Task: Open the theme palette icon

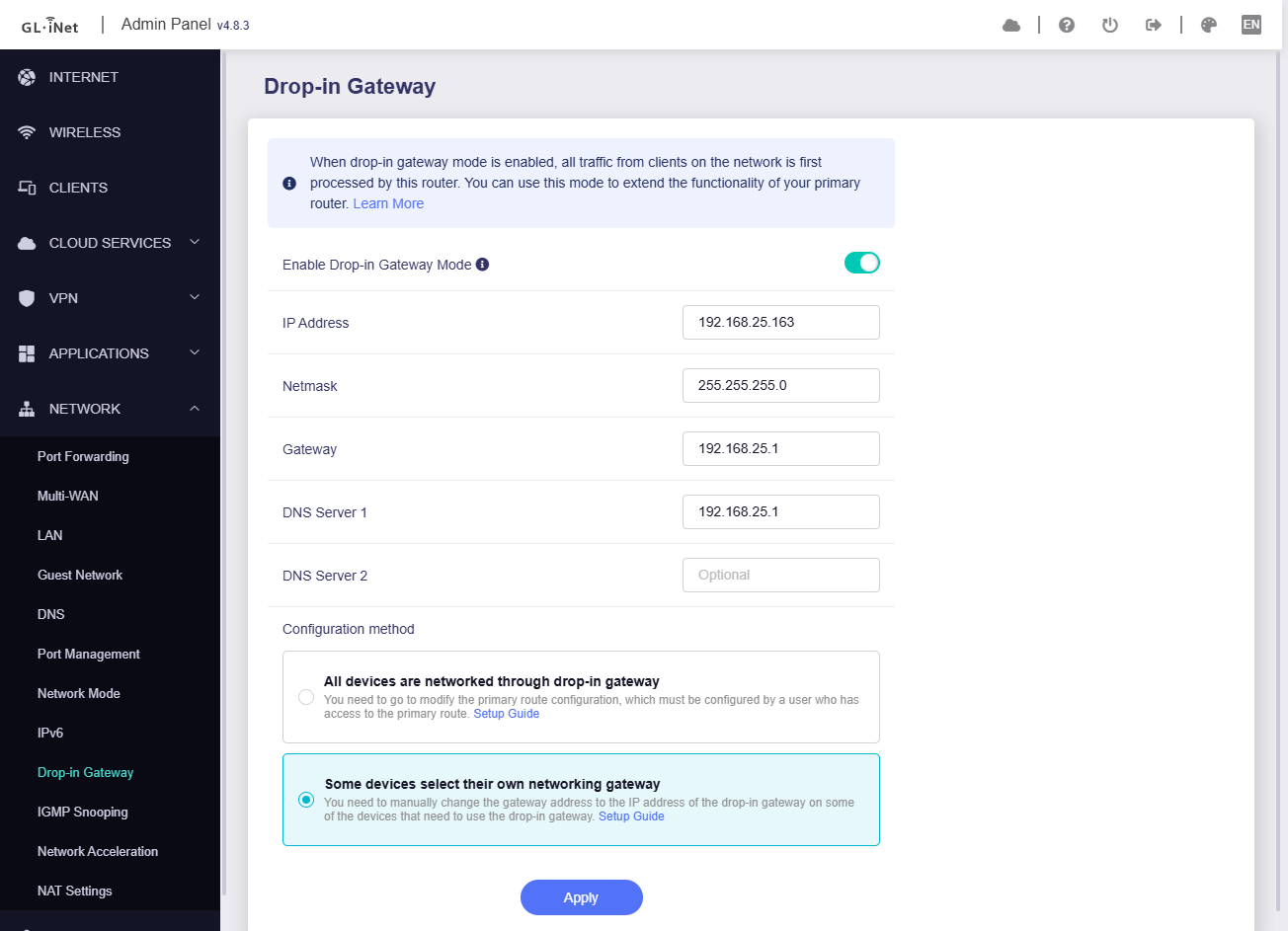Action: click(1208, 25)
